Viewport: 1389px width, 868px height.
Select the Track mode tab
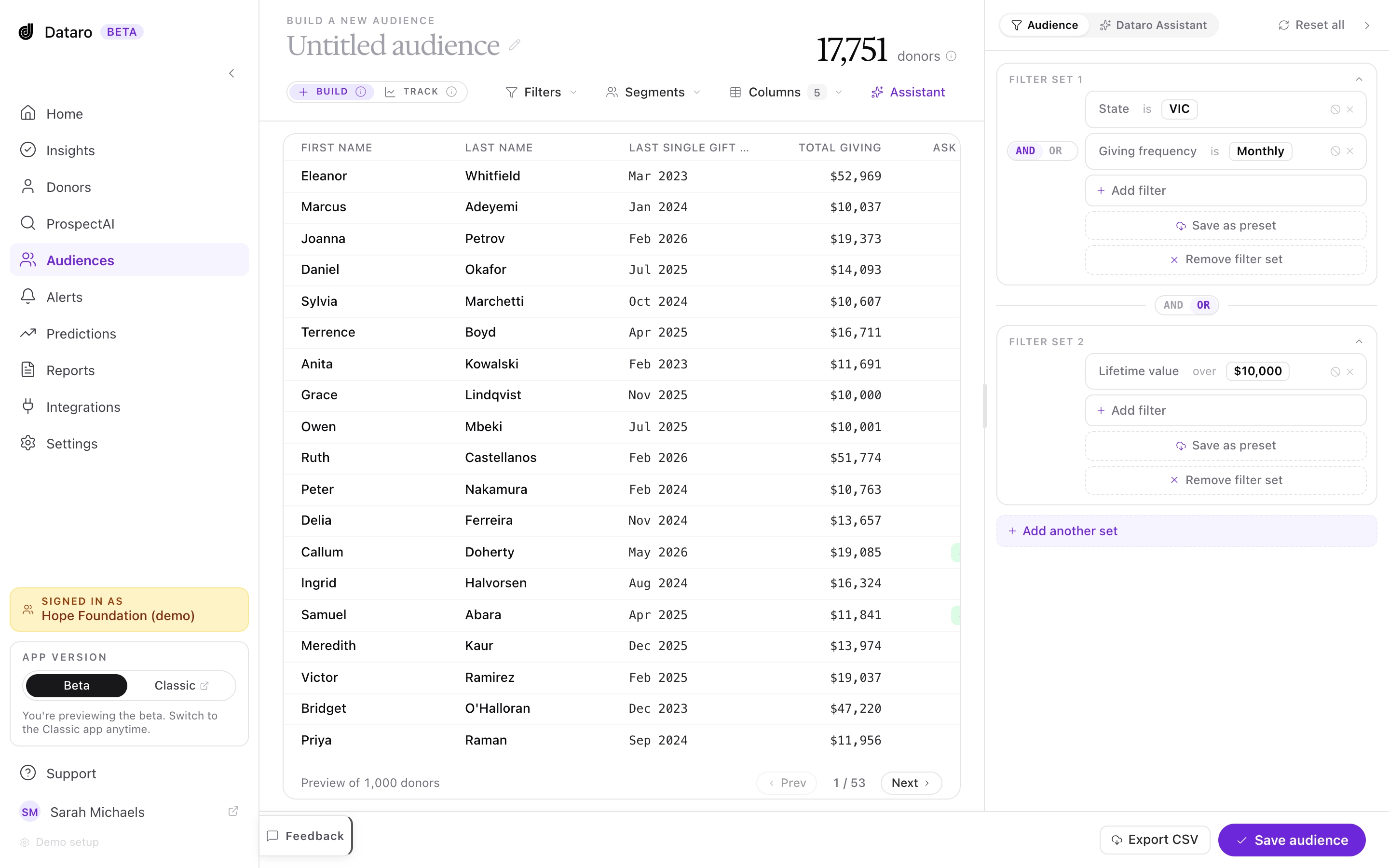(420, 92)
